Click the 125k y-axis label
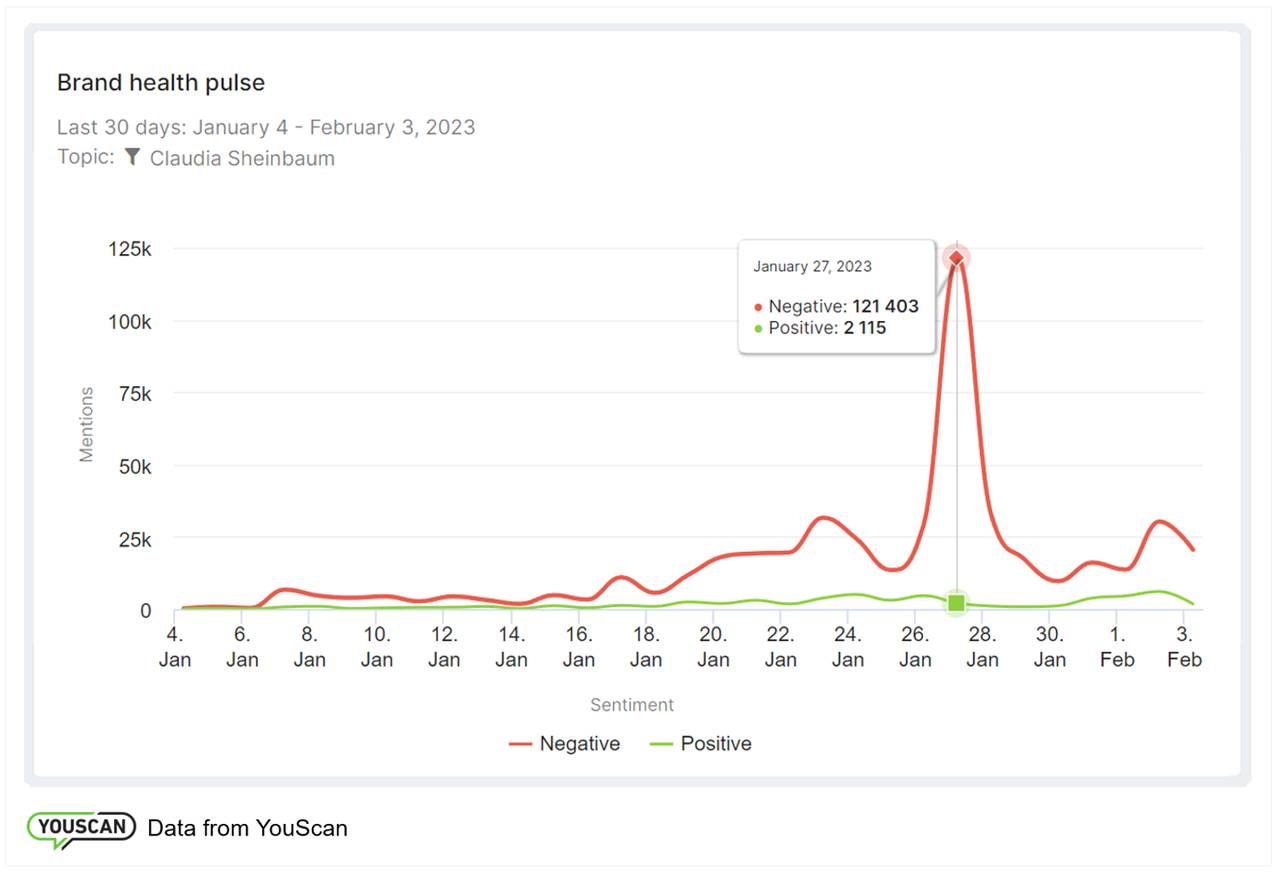The height and width of the screenshot is (876, 1280). 130,249
